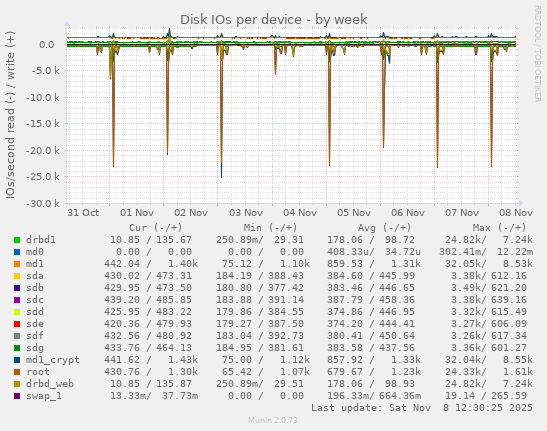The image size is (547, 431).
Task: Click the '02 Nov' x-axis label
Action: (x=191, y=213)
